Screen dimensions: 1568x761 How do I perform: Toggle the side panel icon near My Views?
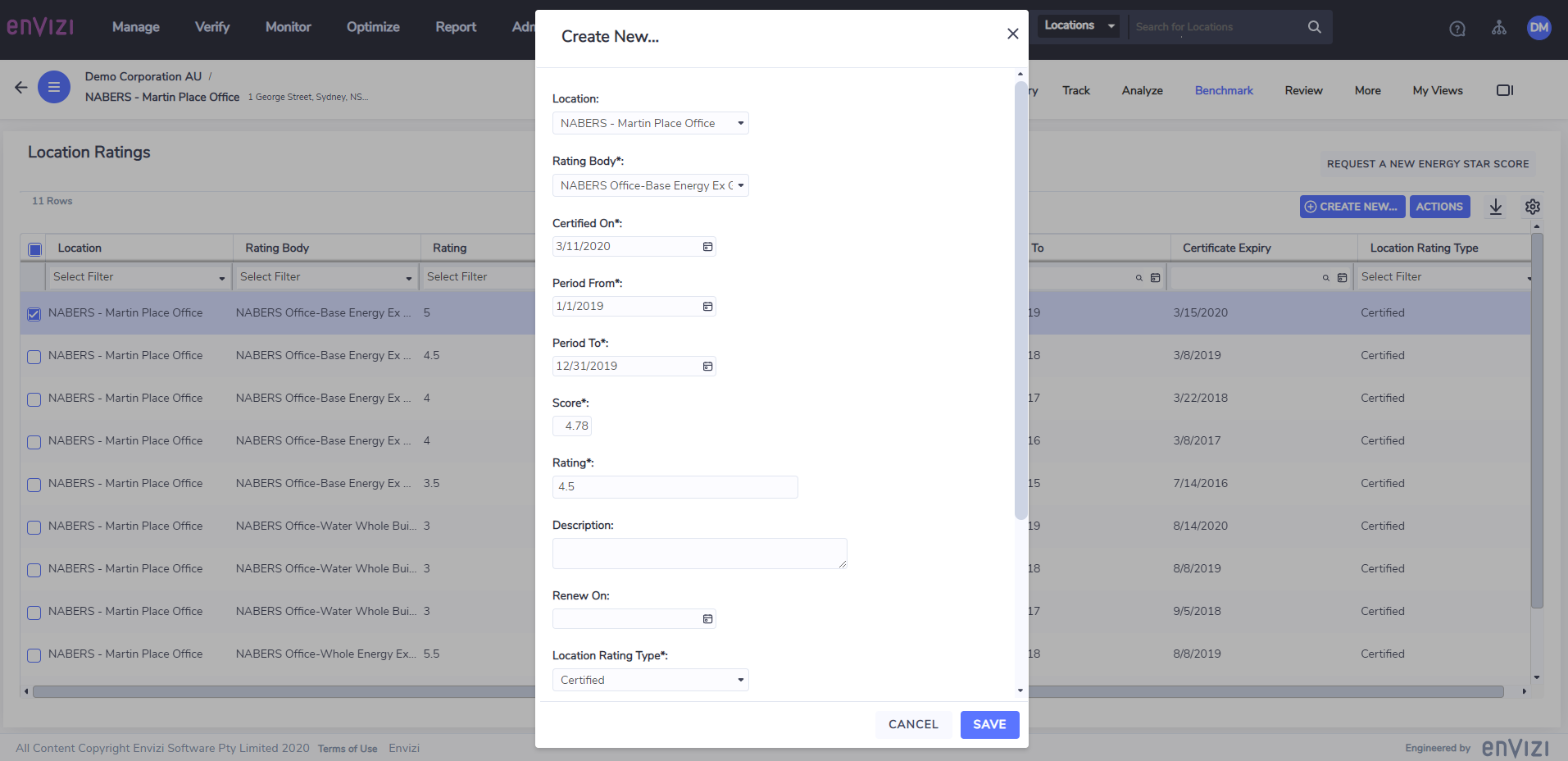coord(1505,90)
